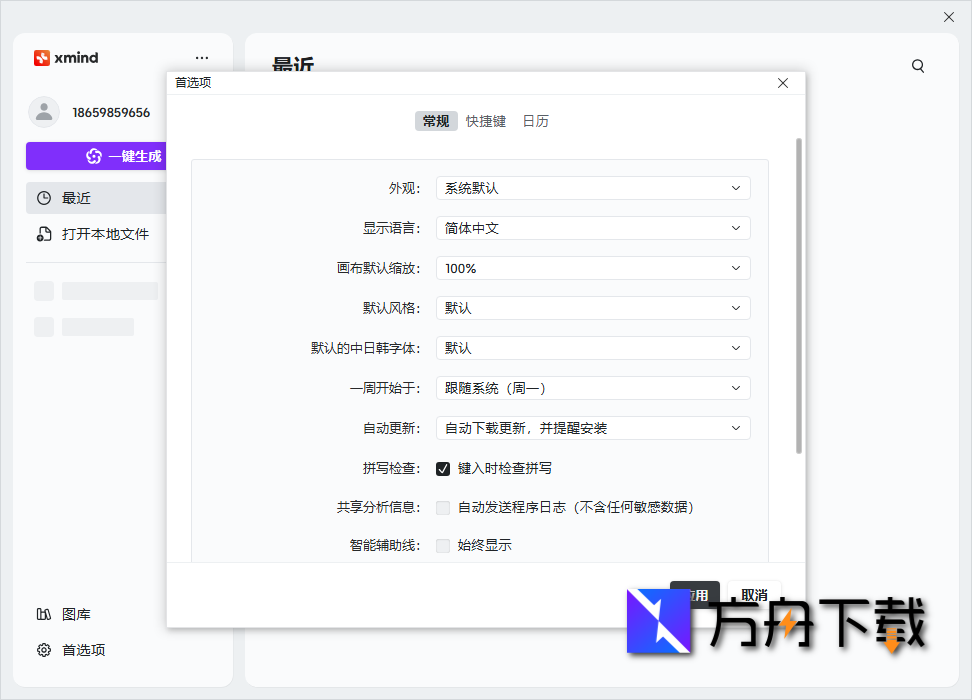Viewport: 972px width, 700px height.
Task: Click the 一键生成 button
Action: tap(110, 155)
